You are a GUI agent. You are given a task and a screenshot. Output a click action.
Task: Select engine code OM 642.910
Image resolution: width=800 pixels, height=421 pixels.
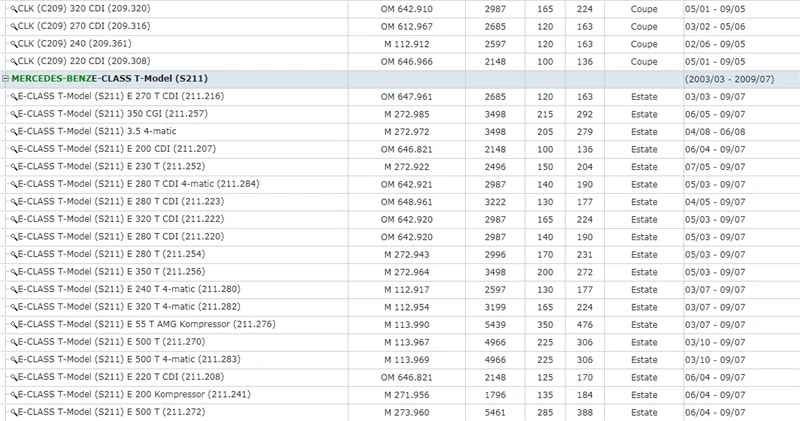point(407,9)
